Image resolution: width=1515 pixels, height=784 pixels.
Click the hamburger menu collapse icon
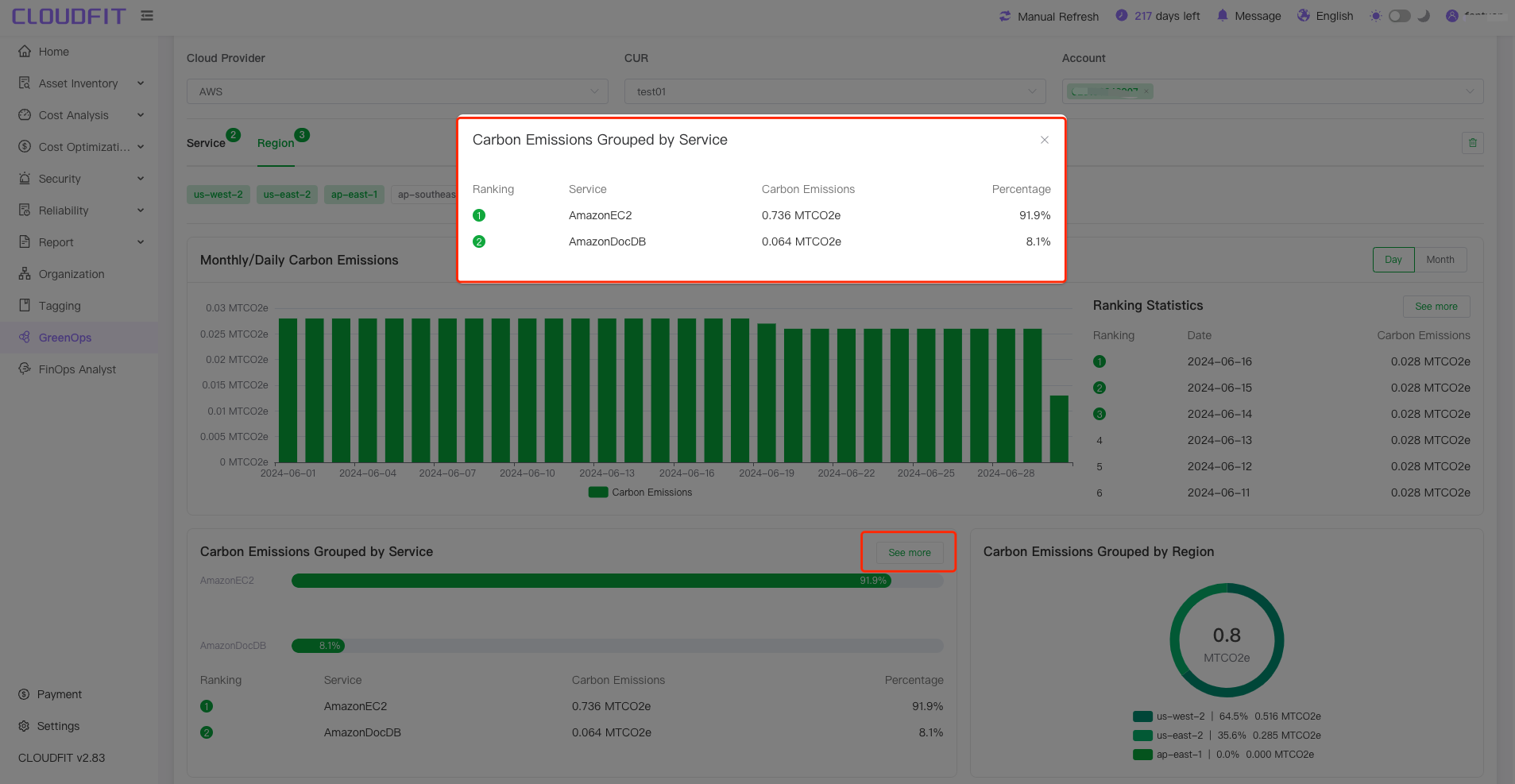[x=147, y=15]
